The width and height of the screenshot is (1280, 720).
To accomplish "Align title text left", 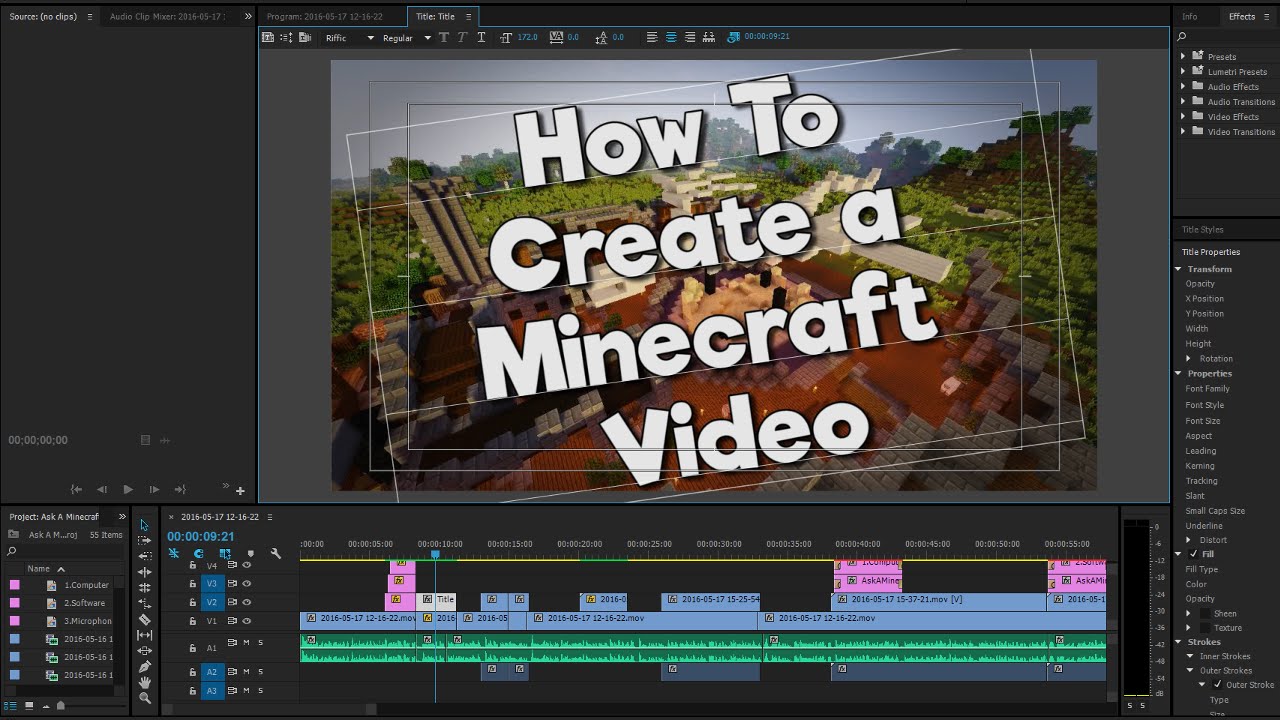I will click(x=652, y=37).
